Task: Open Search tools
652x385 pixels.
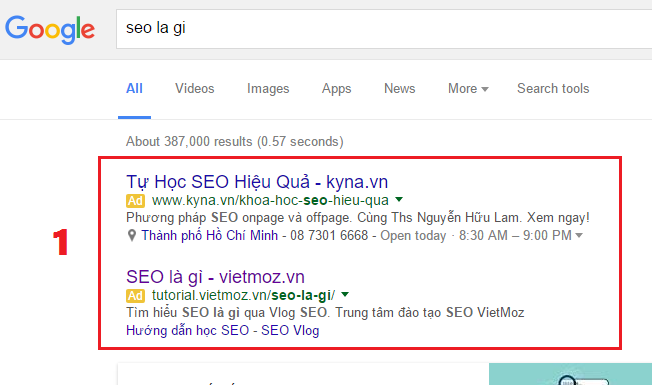Action: pyautogui.click(x=553, y=89)
